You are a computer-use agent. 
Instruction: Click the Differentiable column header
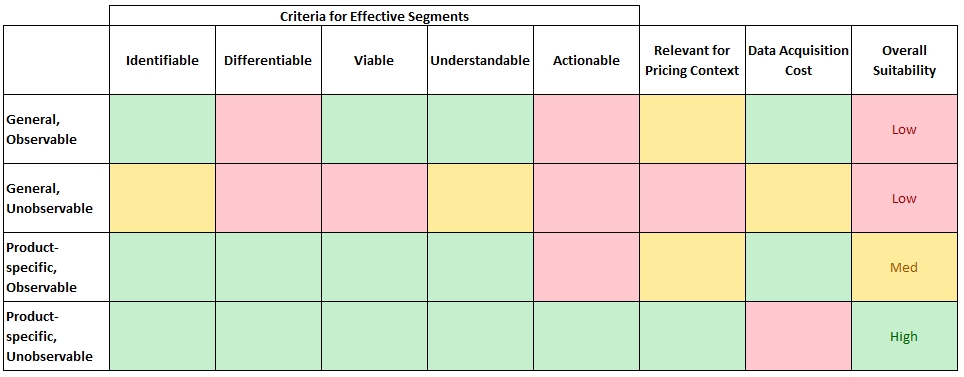coord(268,60)
